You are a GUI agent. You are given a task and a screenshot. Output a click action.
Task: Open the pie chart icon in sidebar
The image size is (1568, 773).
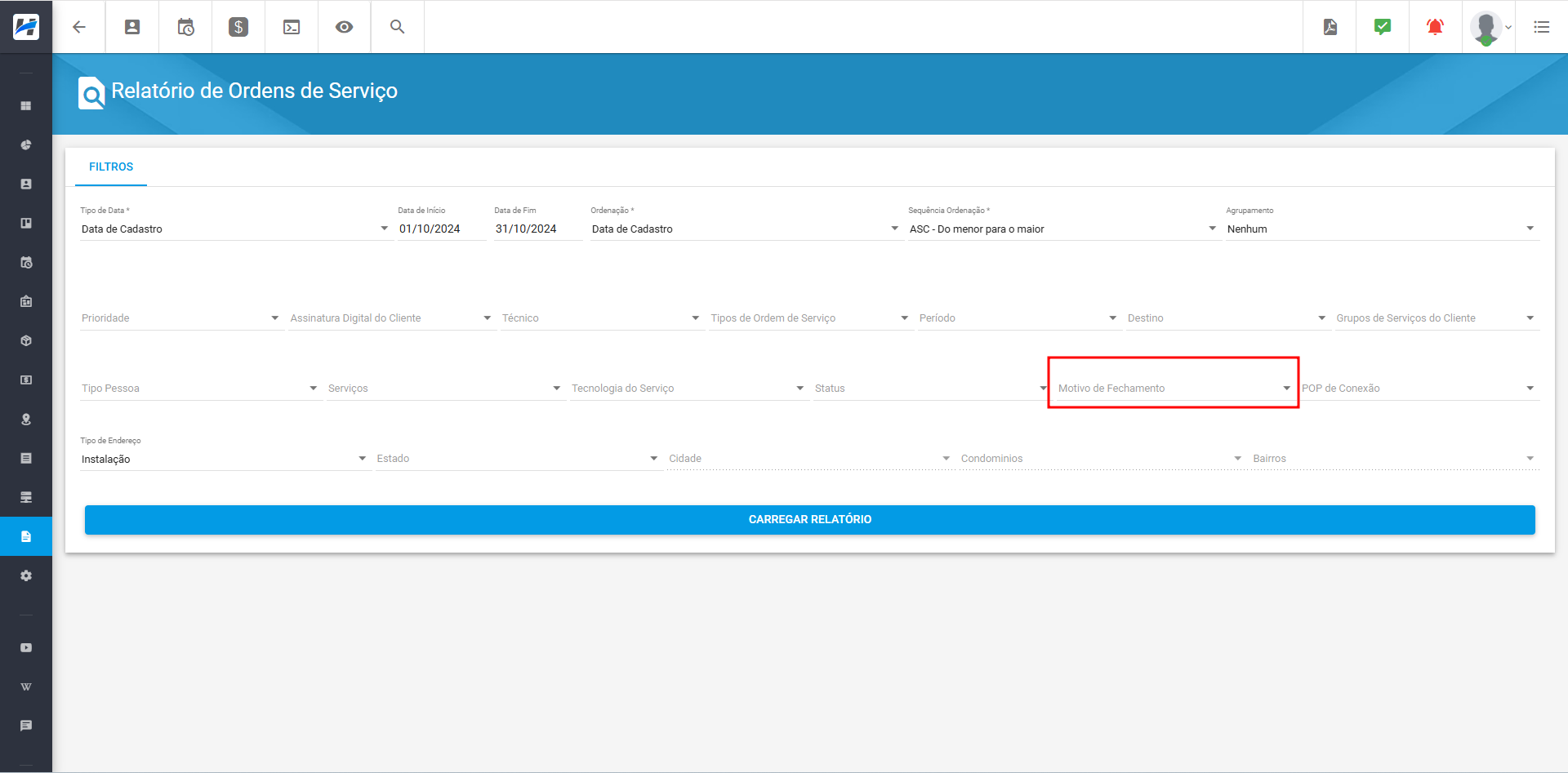[26, 145]
